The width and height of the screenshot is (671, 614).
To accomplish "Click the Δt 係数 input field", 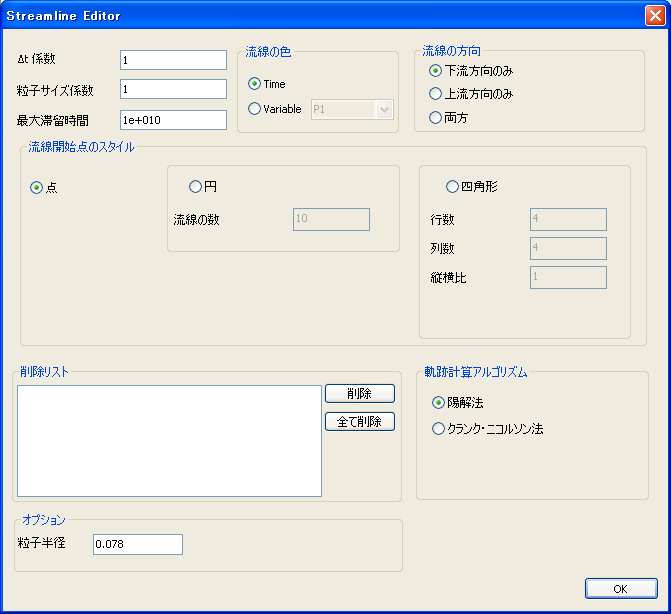I will coord(172,60).
